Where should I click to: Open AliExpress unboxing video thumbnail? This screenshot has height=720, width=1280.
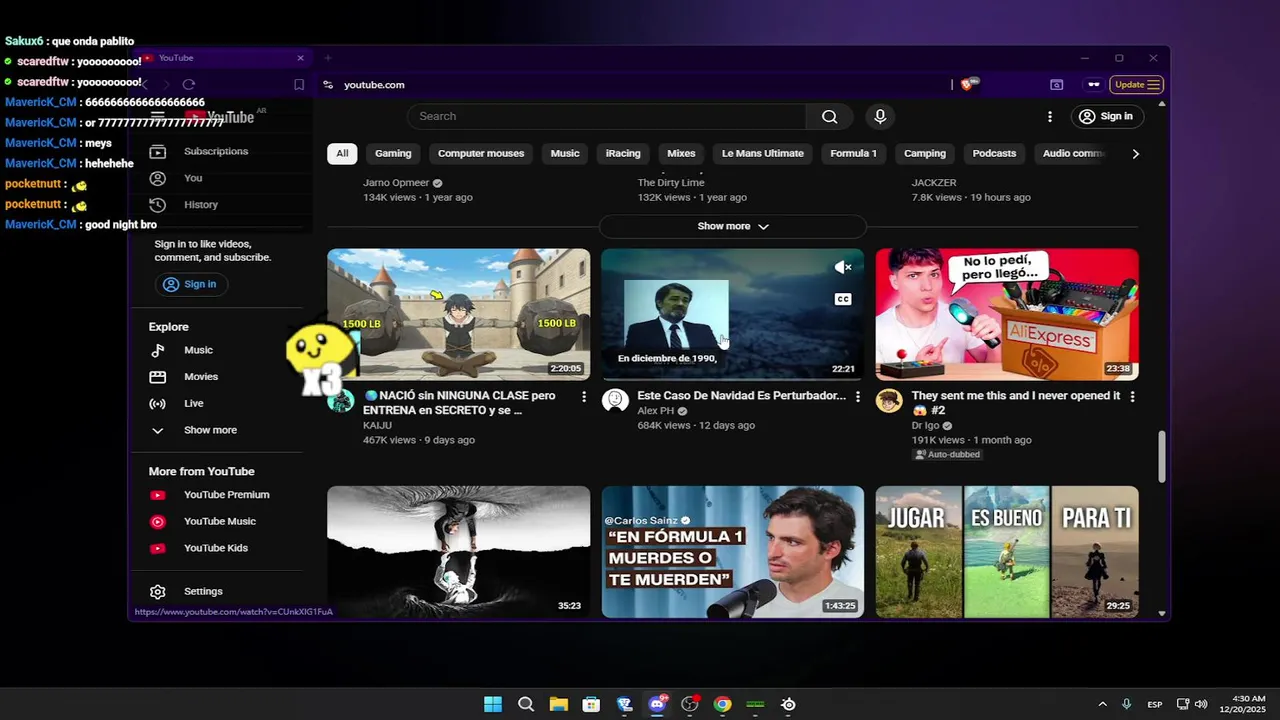pos(1007,314)
